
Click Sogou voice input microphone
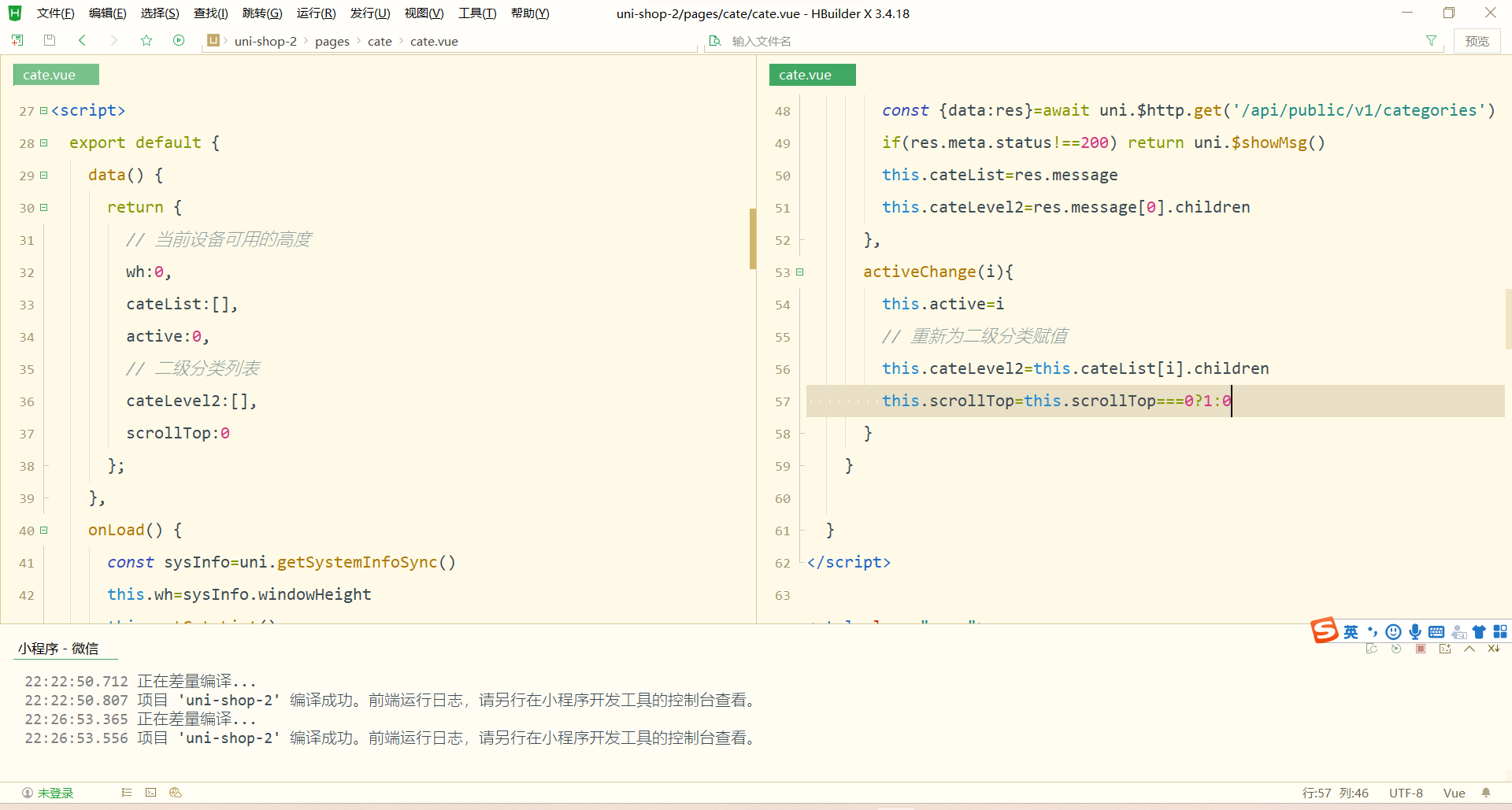pos(1415,632)
